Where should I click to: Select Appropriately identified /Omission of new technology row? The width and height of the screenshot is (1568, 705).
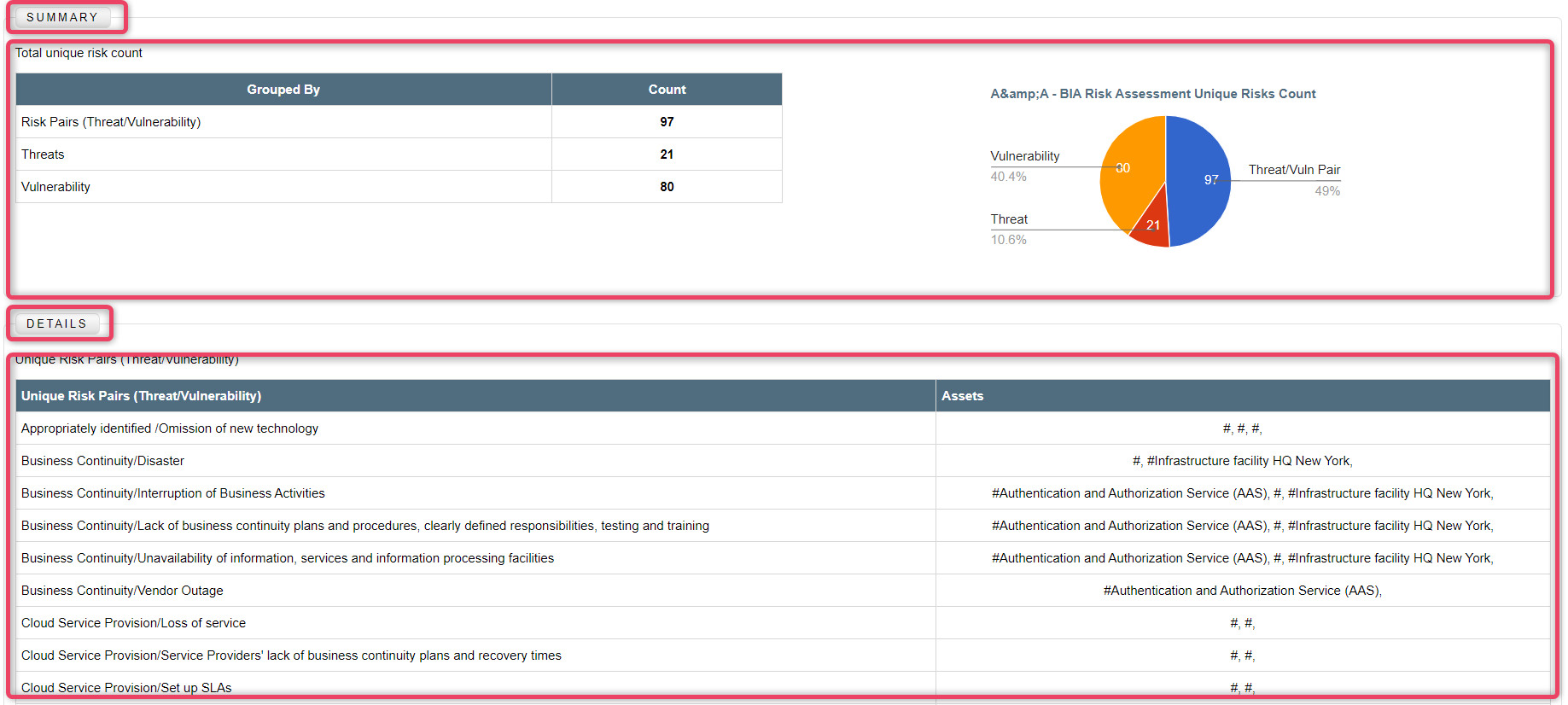[783, 428]
